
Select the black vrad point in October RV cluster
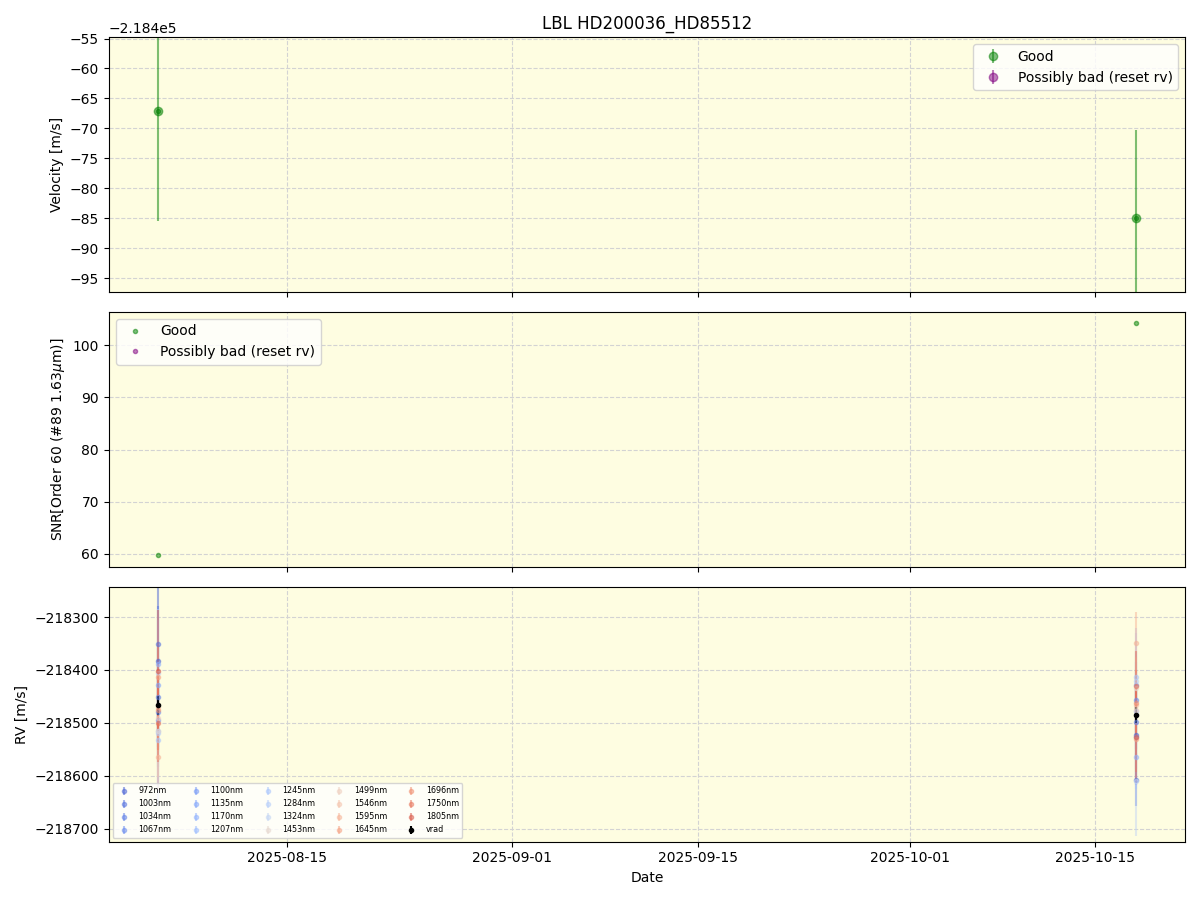pos(1136,715)
